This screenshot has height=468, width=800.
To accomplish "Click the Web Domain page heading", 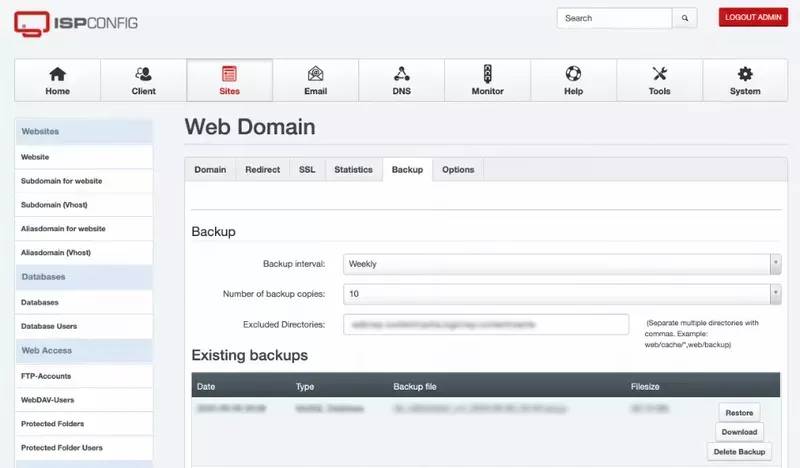I will click(x=250, y=127).
